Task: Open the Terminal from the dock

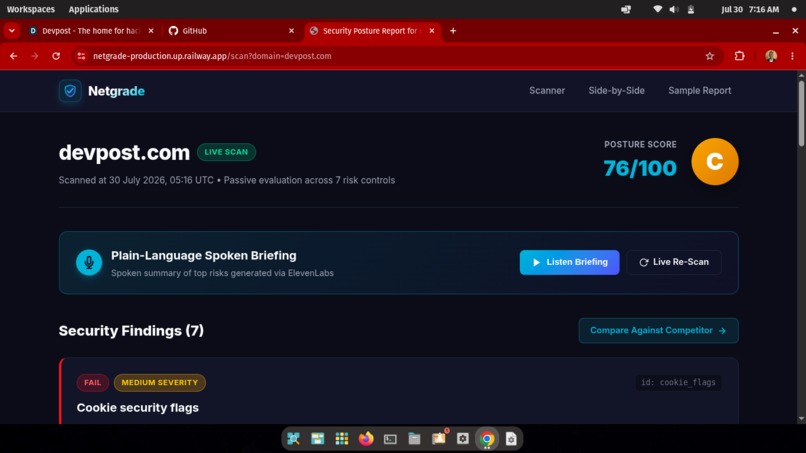Action: pyautogui.click(x=390, y=439)
